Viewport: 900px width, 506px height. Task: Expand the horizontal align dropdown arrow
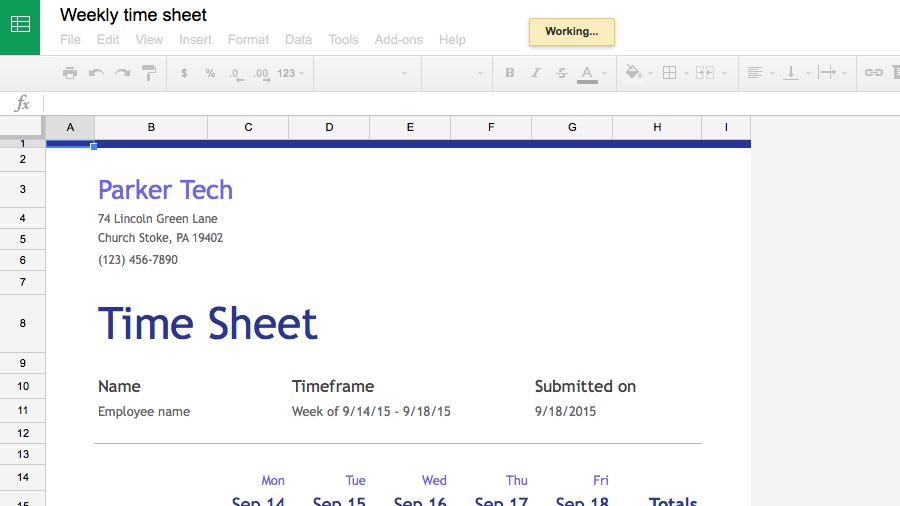(x=772, y=73)
